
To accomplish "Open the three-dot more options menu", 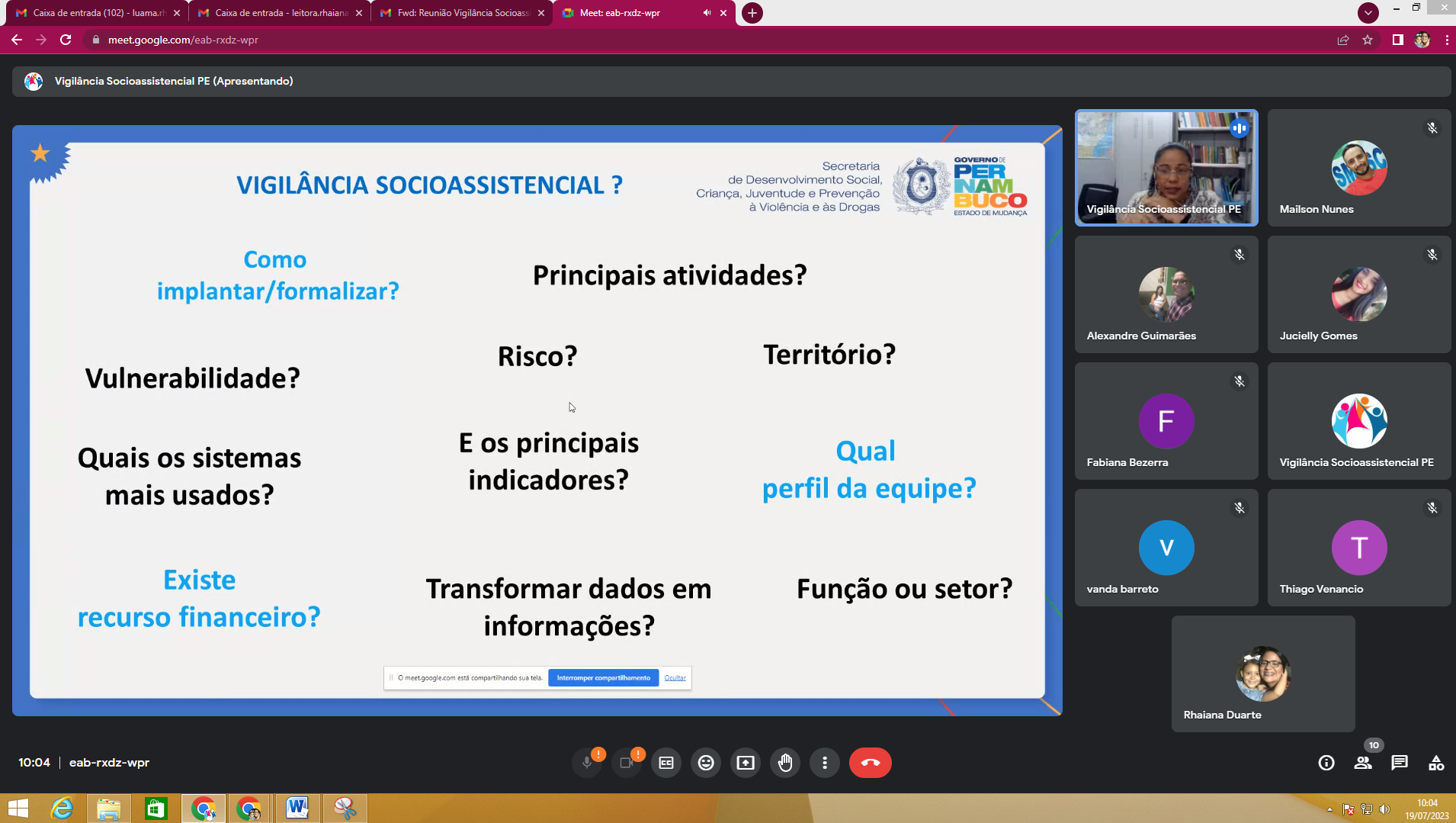I will [x=825, y=763].
